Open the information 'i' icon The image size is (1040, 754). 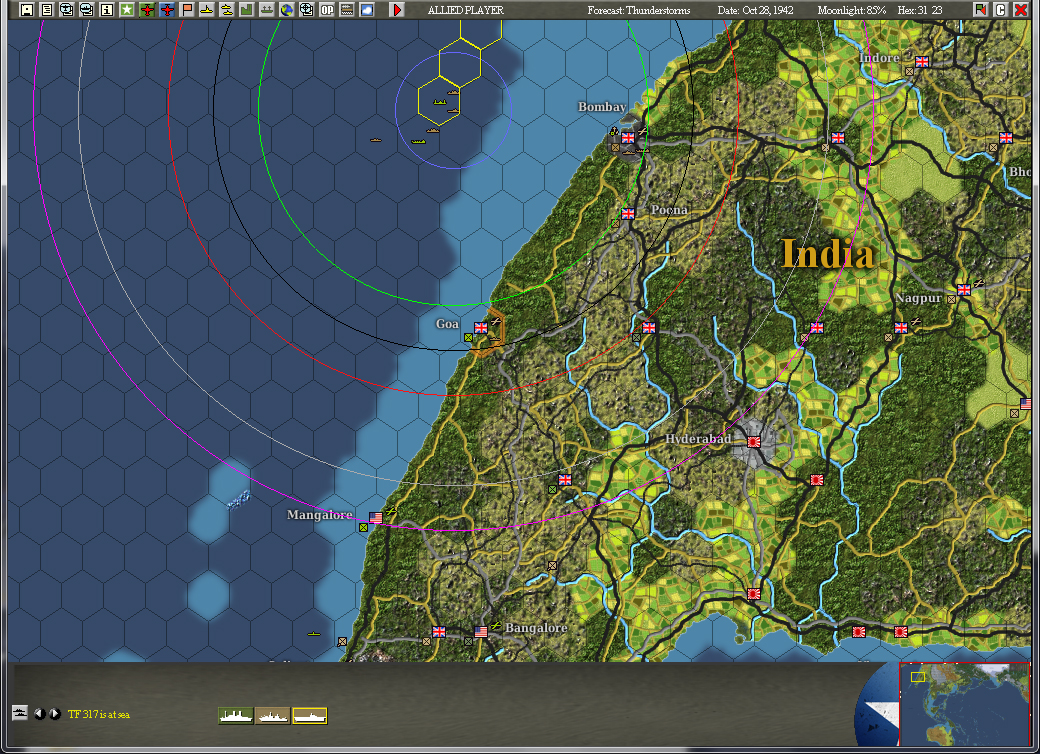106,10
